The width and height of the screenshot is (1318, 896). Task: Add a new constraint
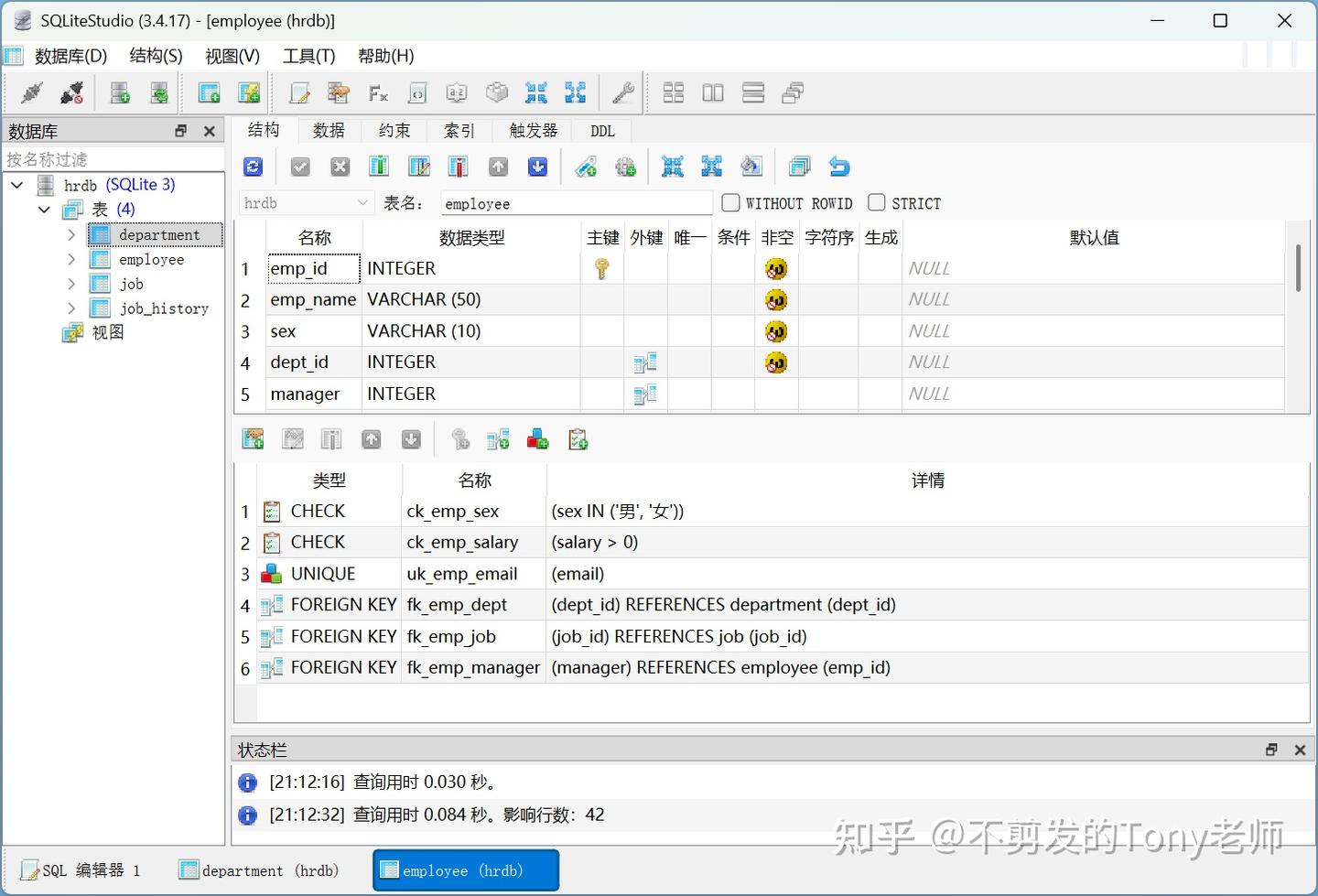click(x=253, y=439)
